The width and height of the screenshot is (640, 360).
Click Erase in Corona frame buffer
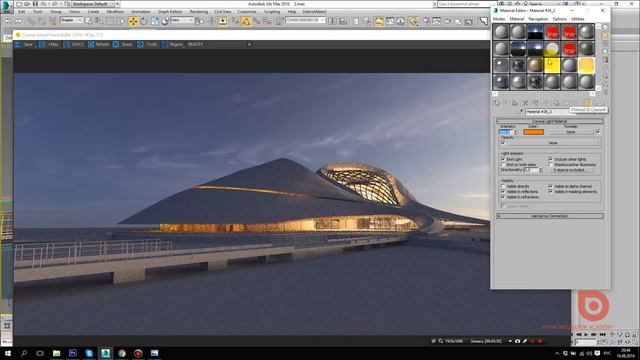(x=123, y=44)
